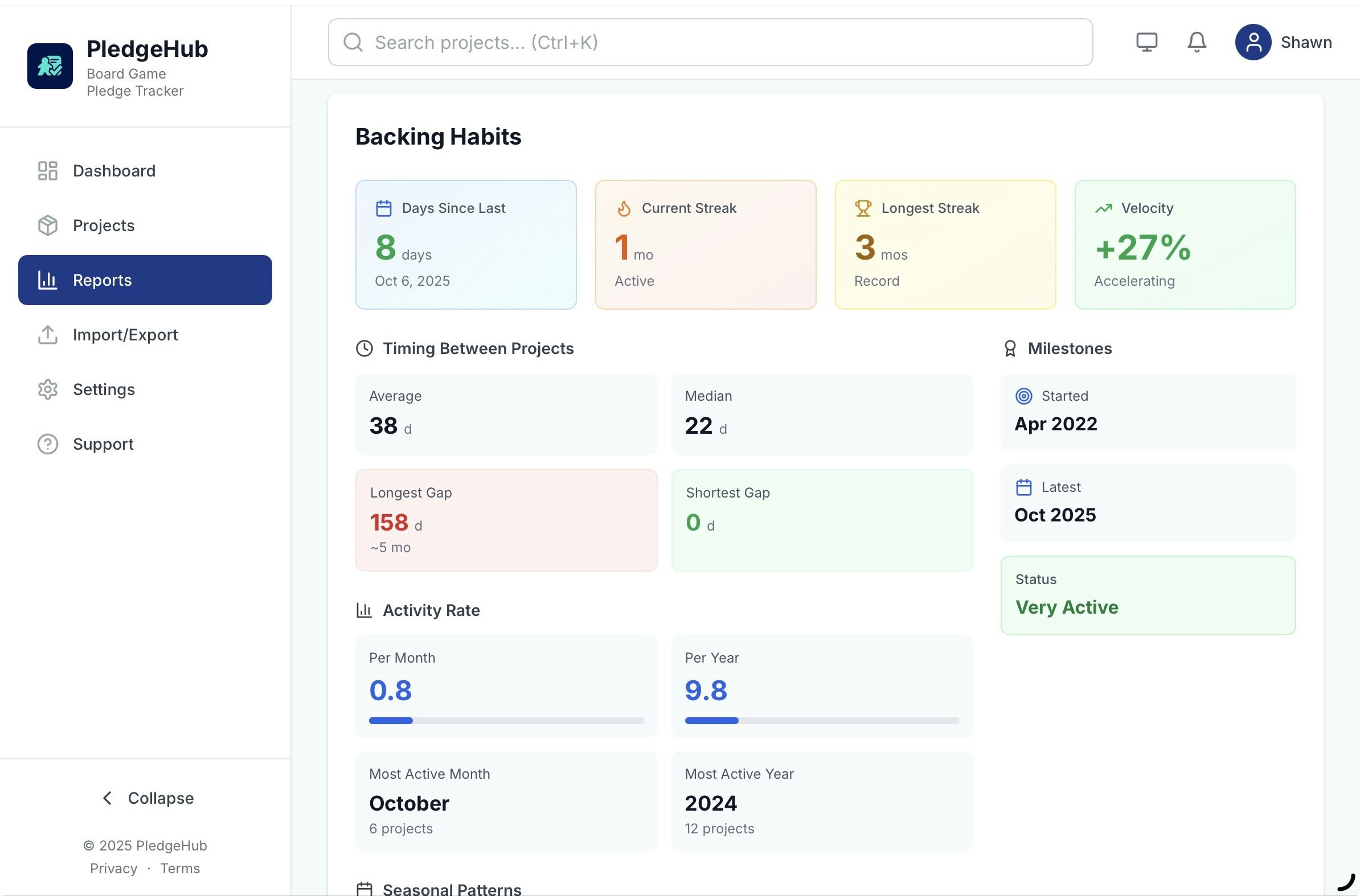
Task: Open the Terms link in the footer
Action: coord(179,869)
